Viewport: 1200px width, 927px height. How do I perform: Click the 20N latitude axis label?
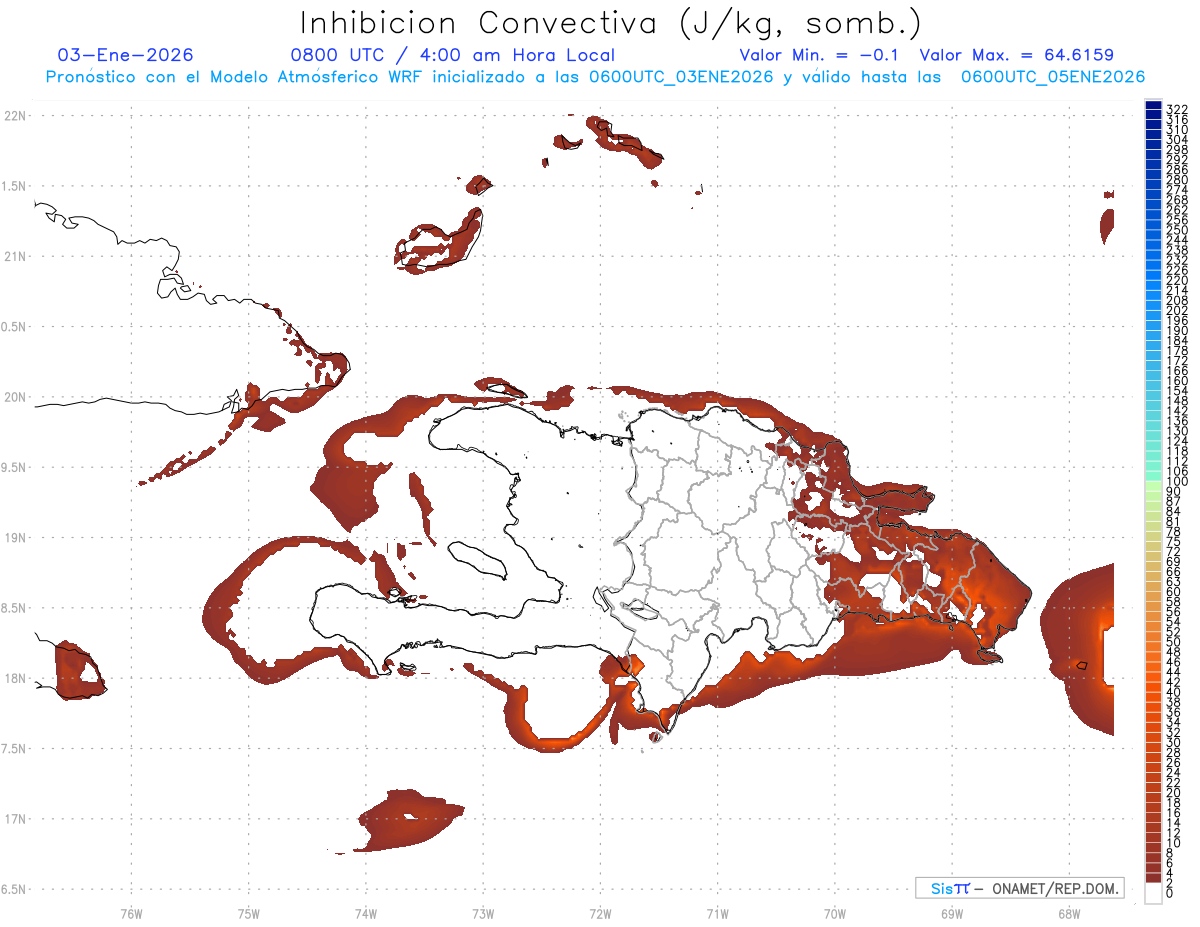coord(15,397)
